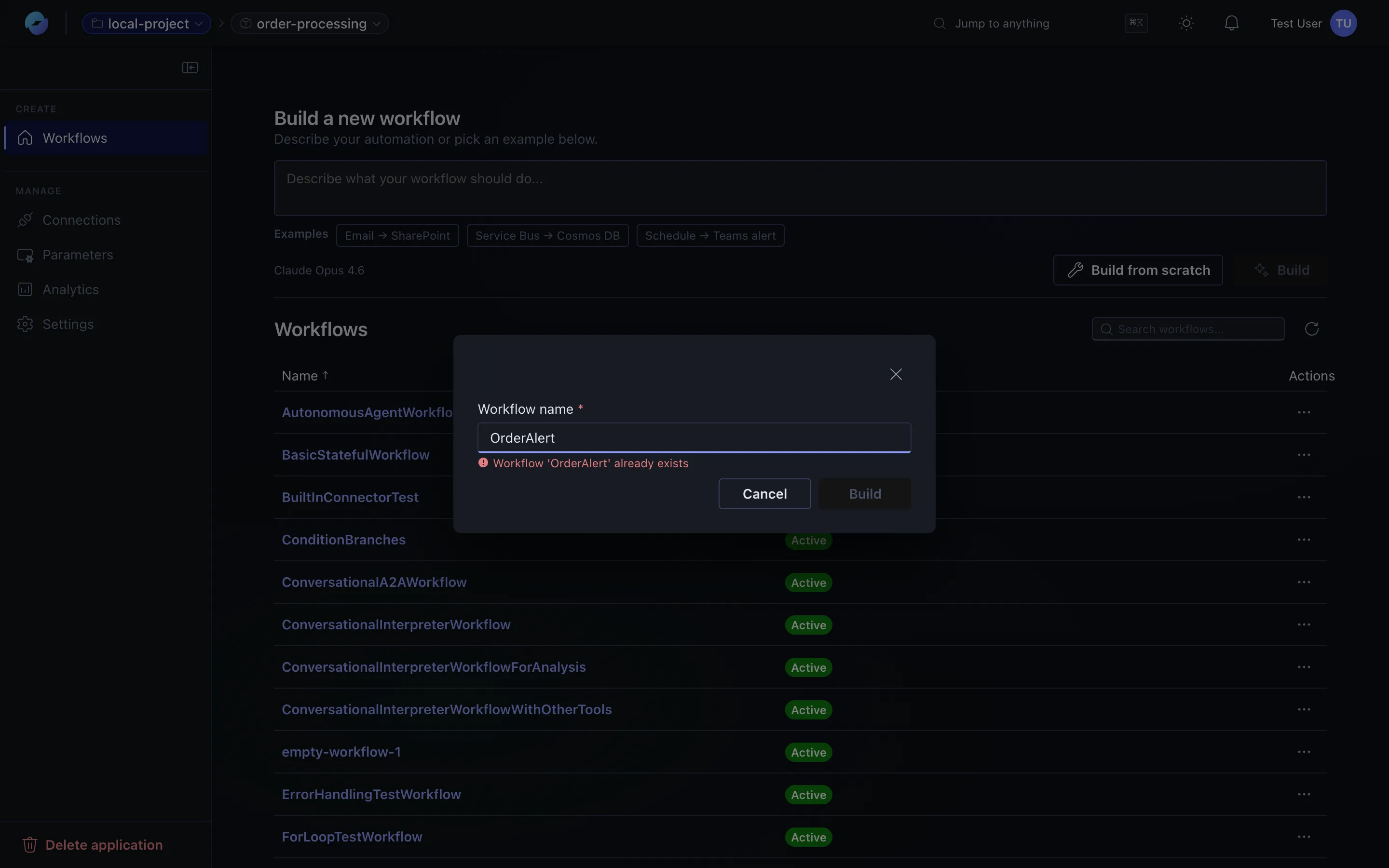Click the sparkle Build button beside Build from scratch
The height and width of the screenshot is (868, 1389).
coord(1281,270)
